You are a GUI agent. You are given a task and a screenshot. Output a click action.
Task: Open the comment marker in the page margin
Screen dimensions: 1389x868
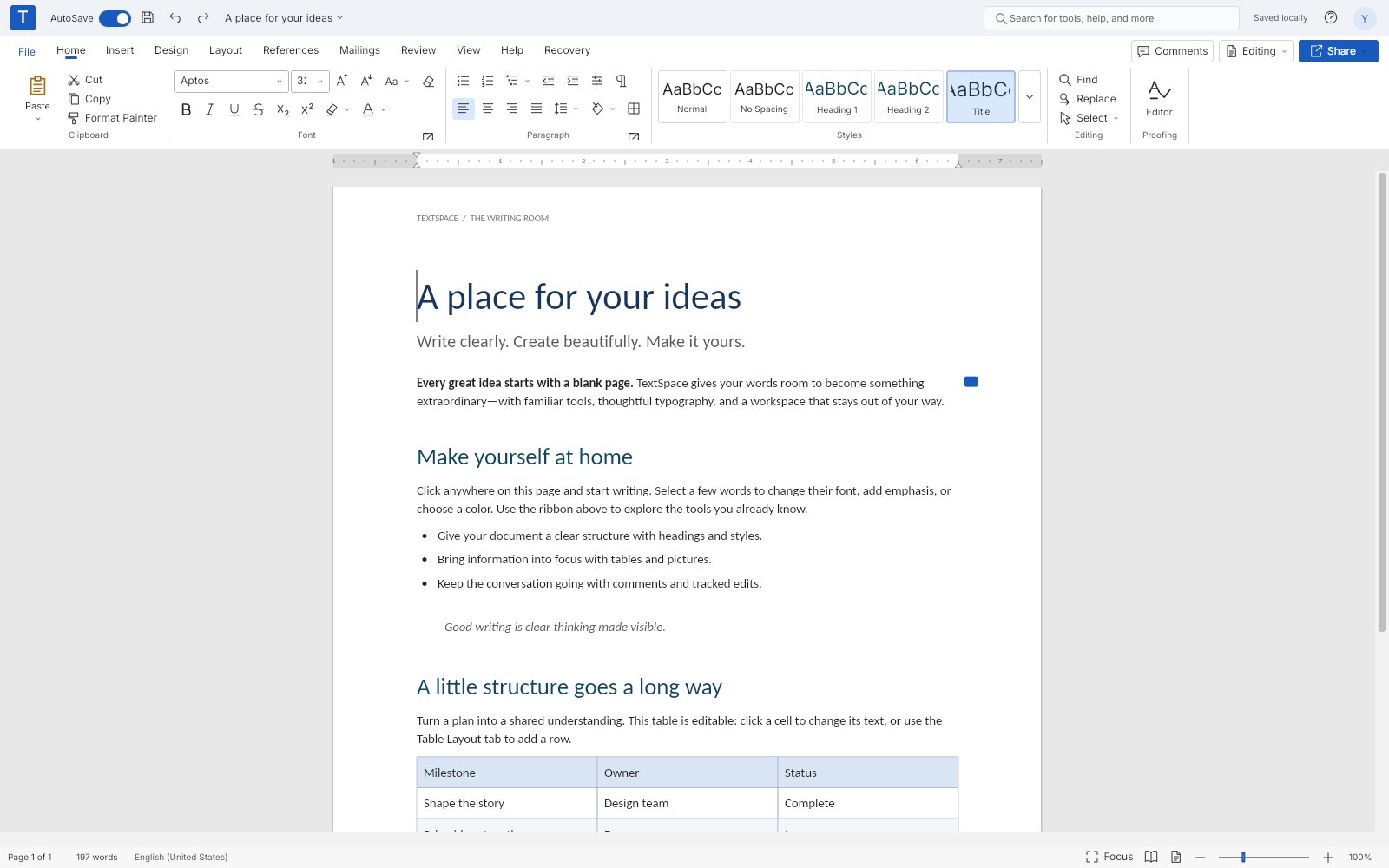(x=971, y=382)
